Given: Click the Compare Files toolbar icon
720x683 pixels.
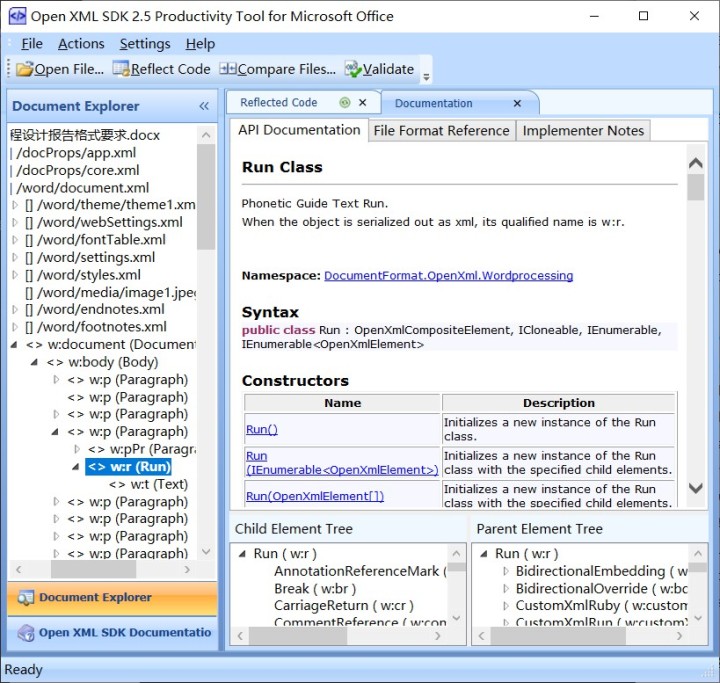Looking at the screenshot, I should [228, 69].
